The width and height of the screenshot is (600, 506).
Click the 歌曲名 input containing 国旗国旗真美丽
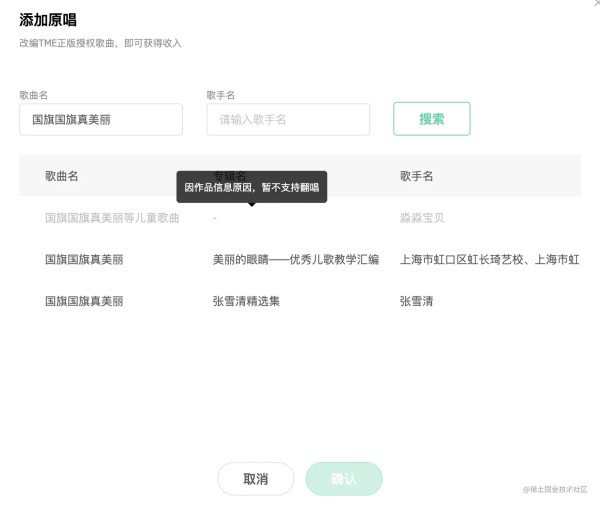tap(100, 119)
